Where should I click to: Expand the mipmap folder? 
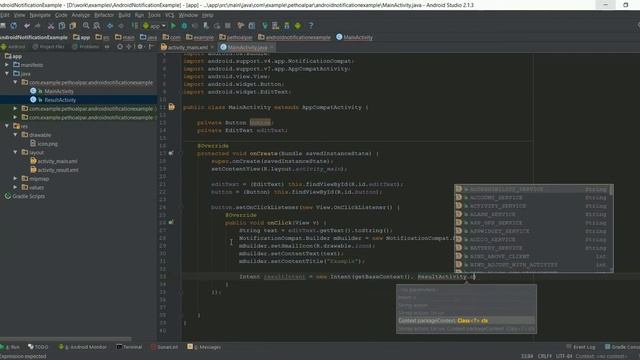click(x=15, y=178)
